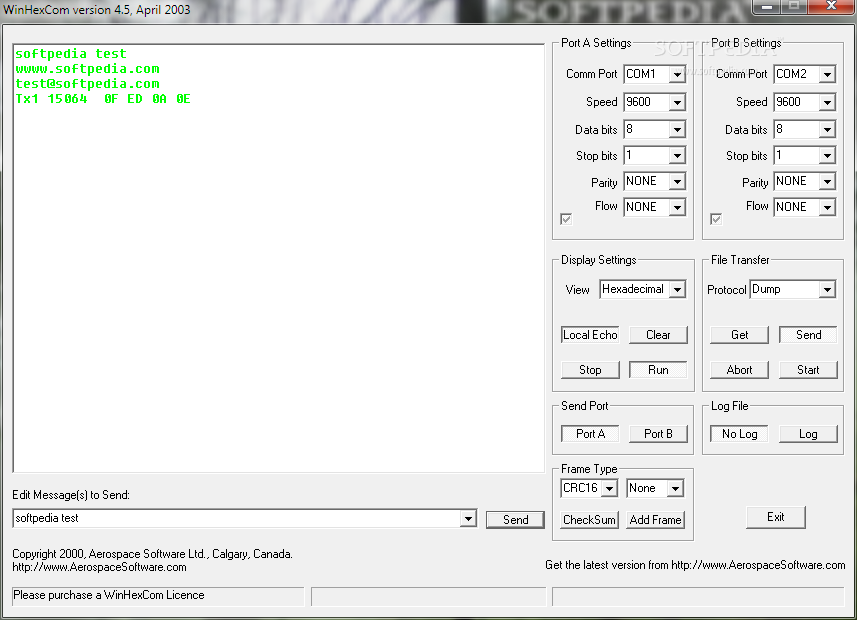857x620 pixels.
Task: Click the CheckSum button
Action: tap(589, 519)
